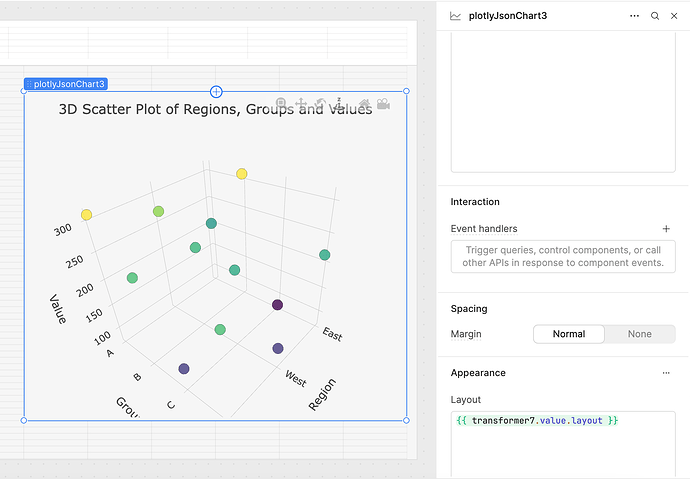Click the video camera icon in modebar
The width and height of the screenshot is (690, 479).
coord(383,104)
